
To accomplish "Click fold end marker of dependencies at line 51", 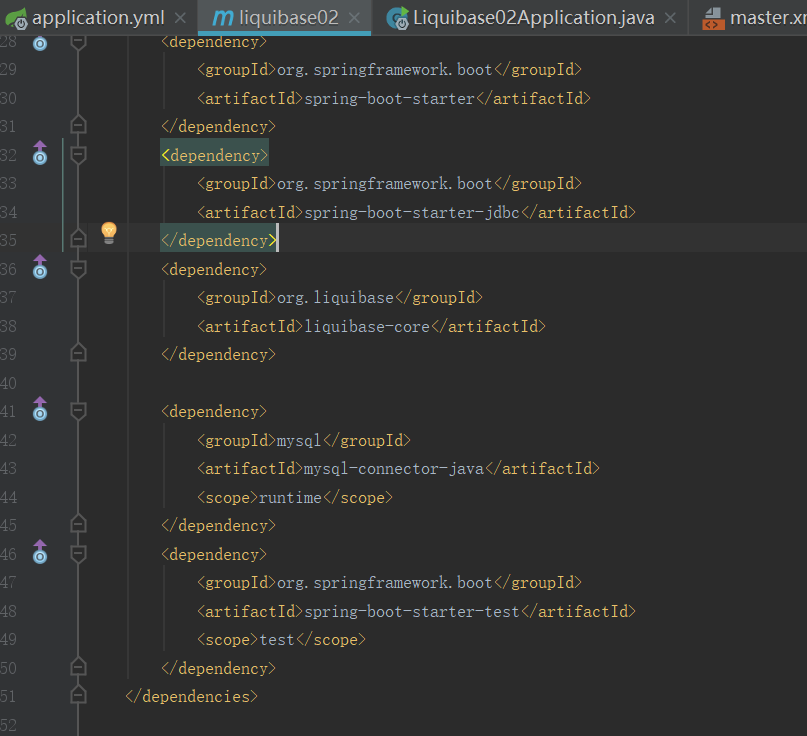I will pyautogui.click(x=78, y=695).
